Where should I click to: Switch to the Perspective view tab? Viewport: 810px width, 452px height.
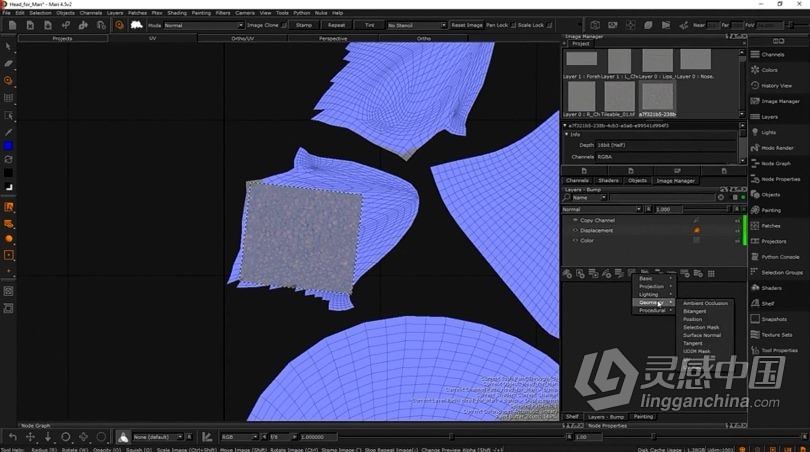pyautogui.click(x=333, y=38)
